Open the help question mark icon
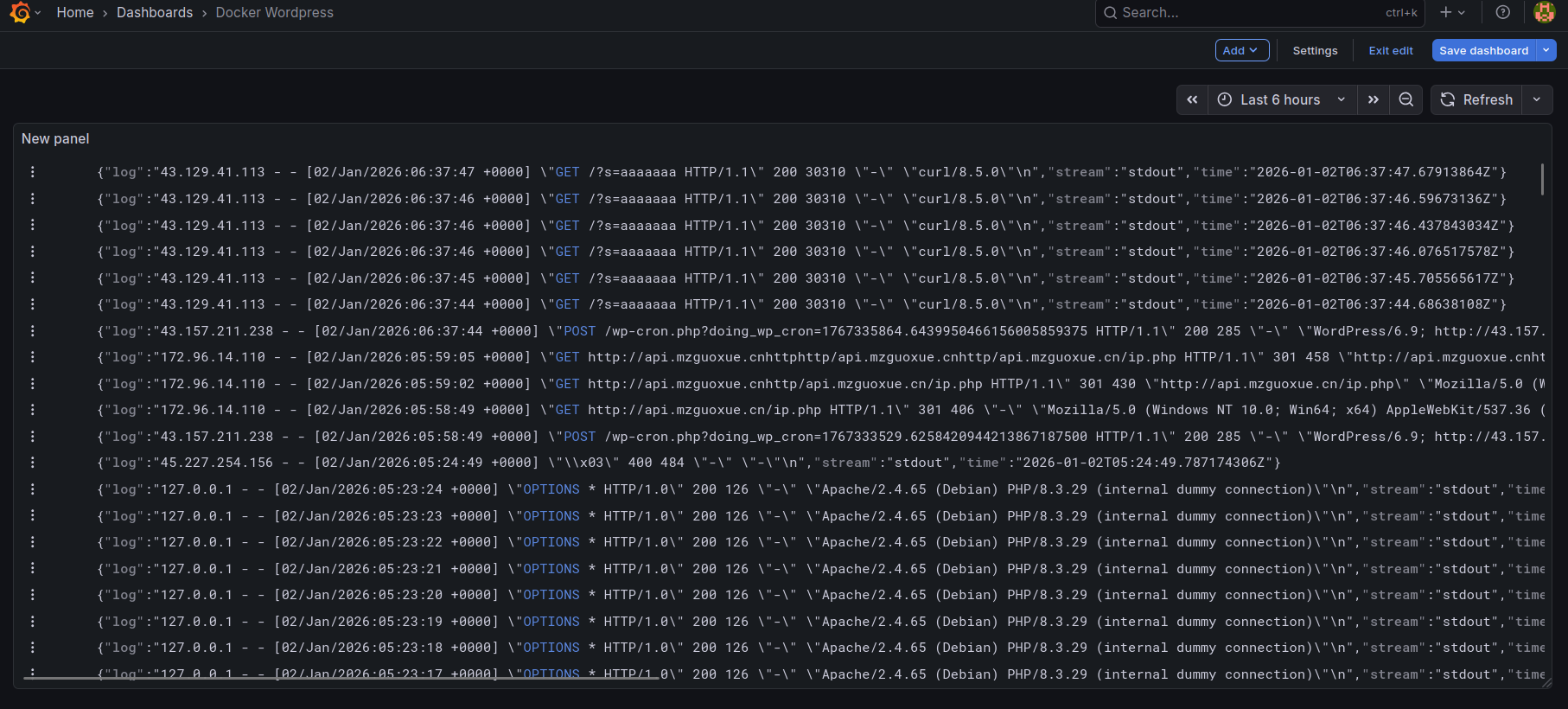The width and height of the screenshot is (1568, 709). pos(1503,13)
